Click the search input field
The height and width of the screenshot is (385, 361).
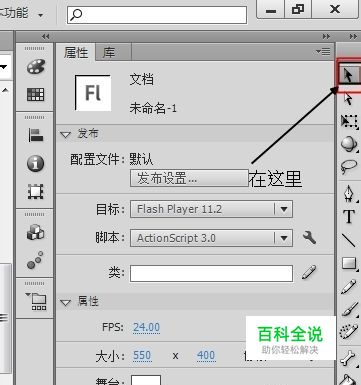click(x=157, y=15)
